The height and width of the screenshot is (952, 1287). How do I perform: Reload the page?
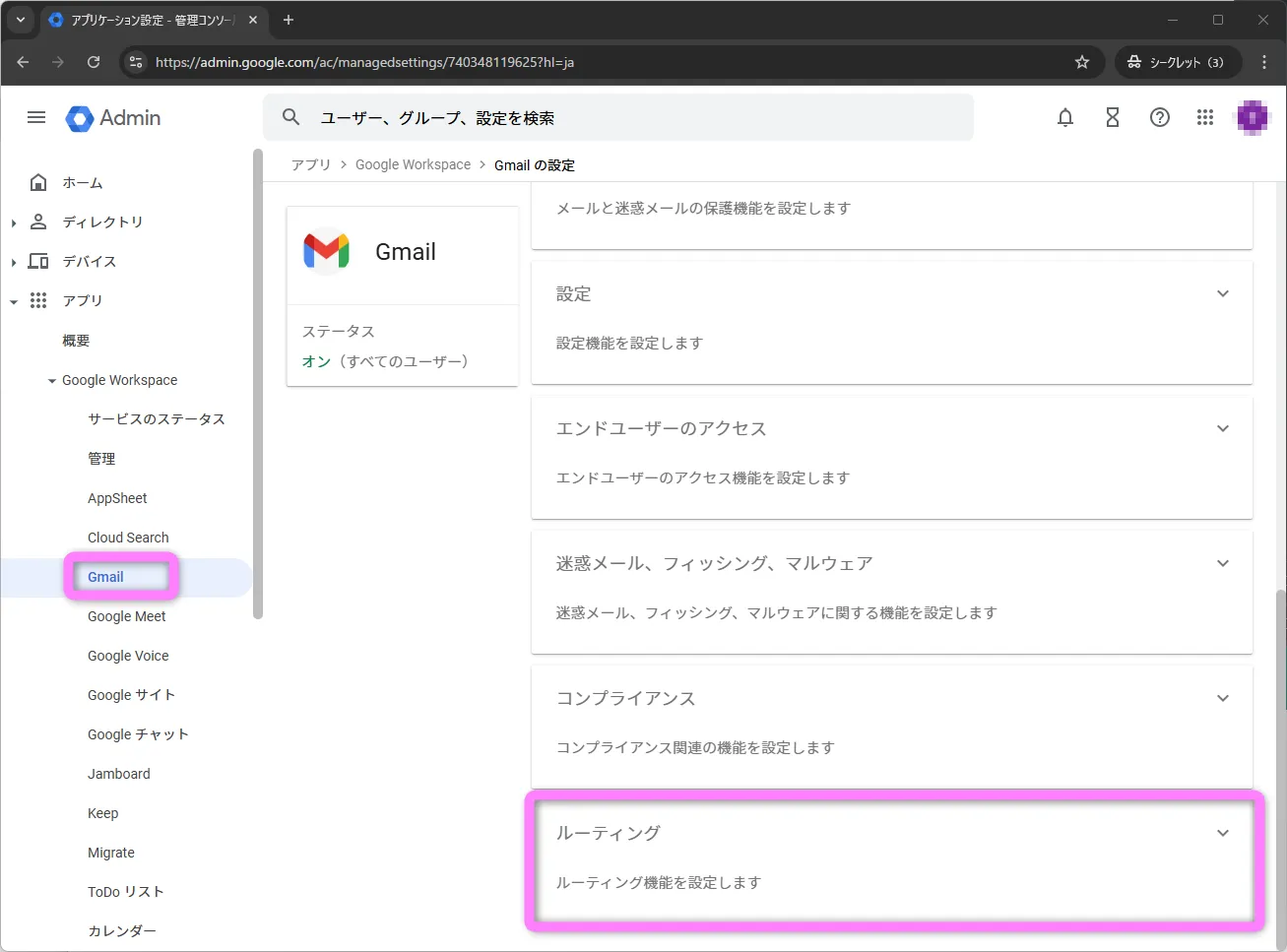94,62
